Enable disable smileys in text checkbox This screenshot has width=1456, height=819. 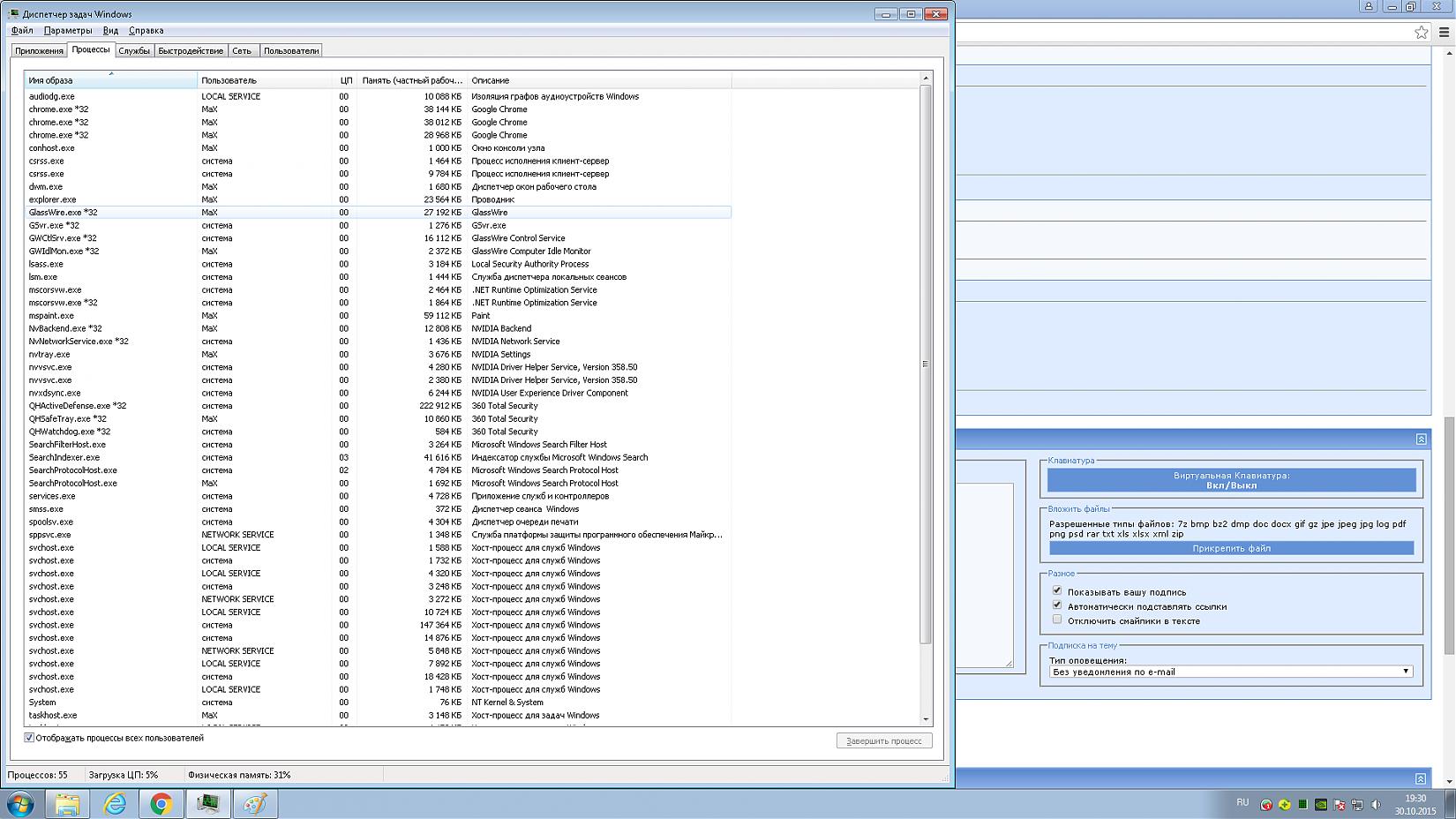point(1057,620)
